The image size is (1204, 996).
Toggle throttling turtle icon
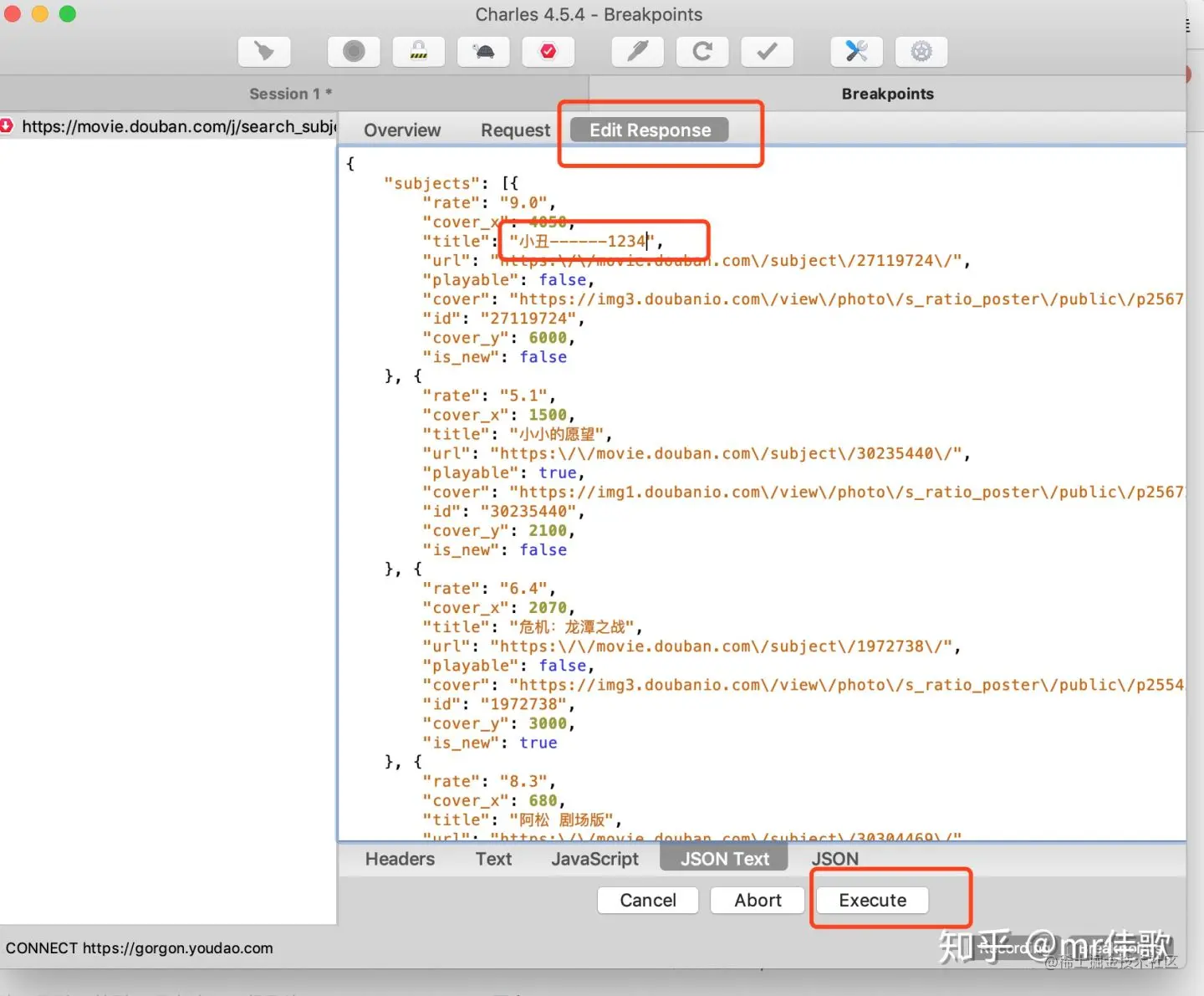[x=483, y=52]
